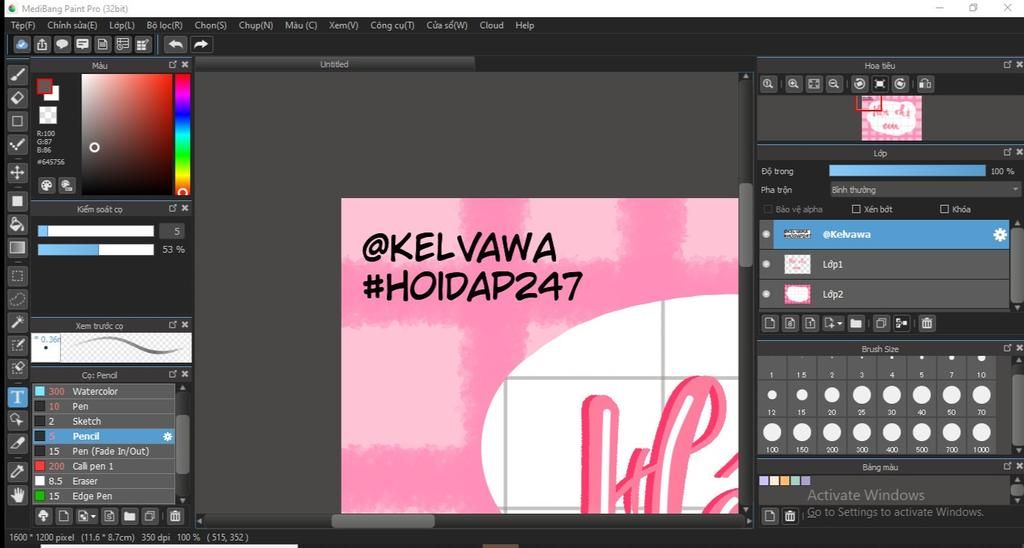Select the Lasso tool

(x=18, y=299)
